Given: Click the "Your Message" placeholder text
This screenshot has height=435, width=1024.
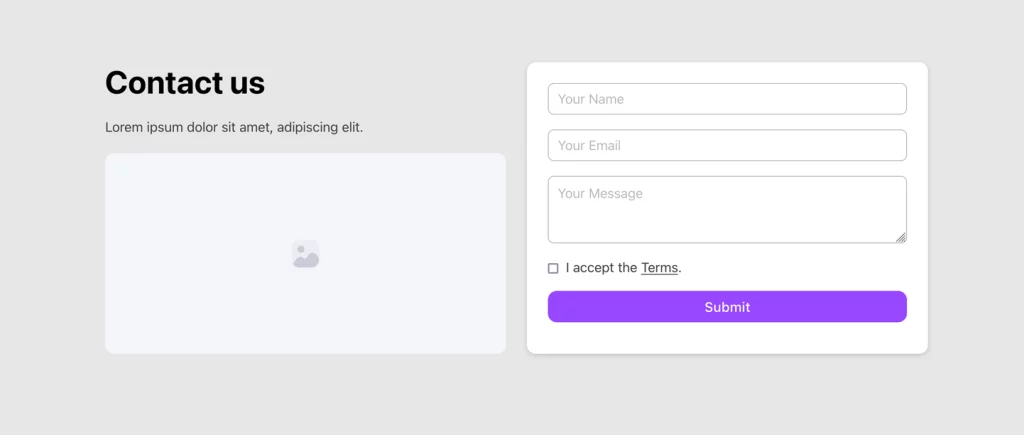Looking at the screenshot, I should tap(600, 193).
